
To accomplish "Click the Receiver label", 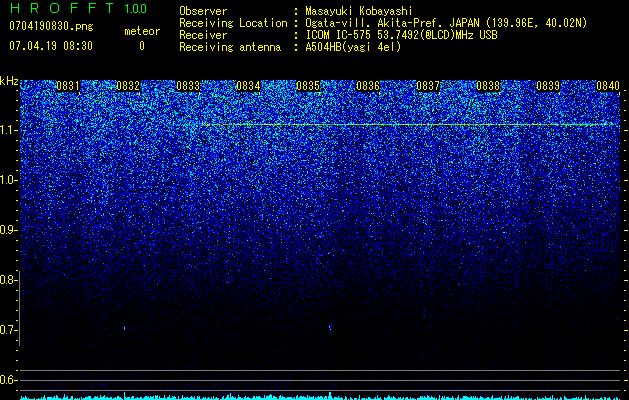I will click(x=203, y=35).
